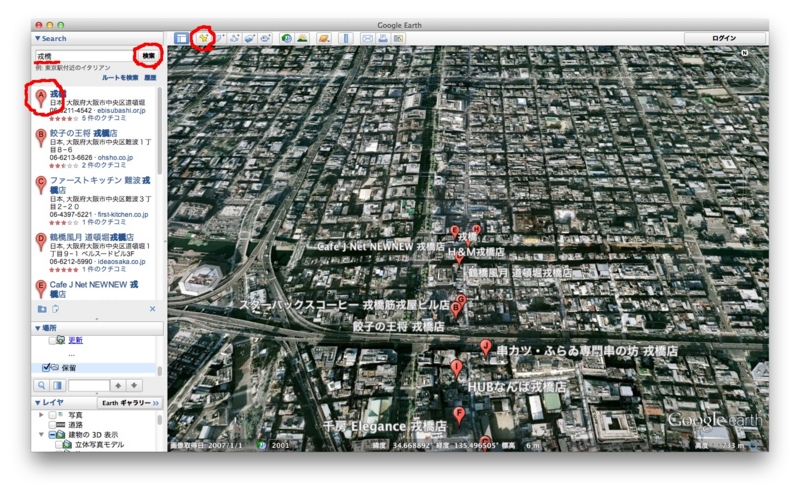800x495 pixels.
Task: Open the ebisubashi.or.jp link
Action: point(121,110)
